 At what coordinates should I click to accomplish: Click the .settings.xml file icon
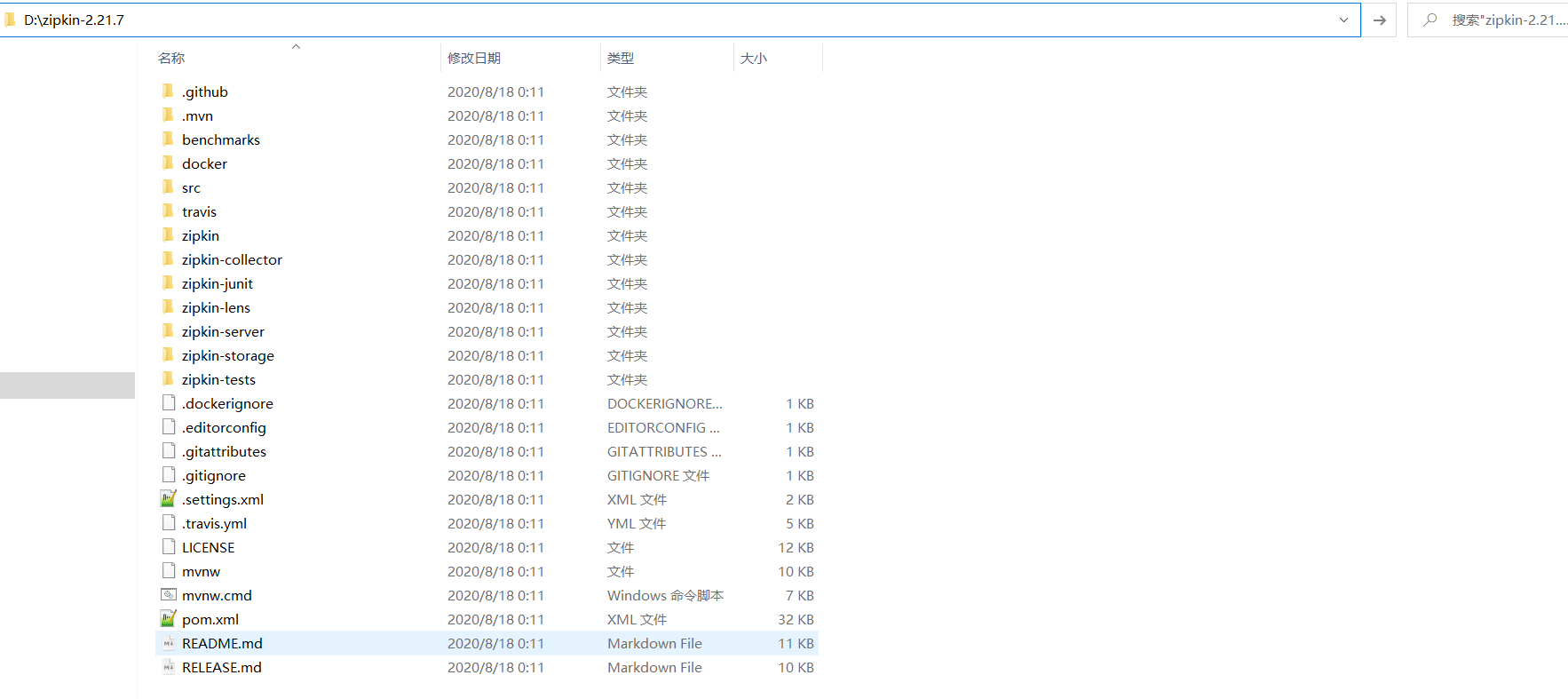point(169,498)
